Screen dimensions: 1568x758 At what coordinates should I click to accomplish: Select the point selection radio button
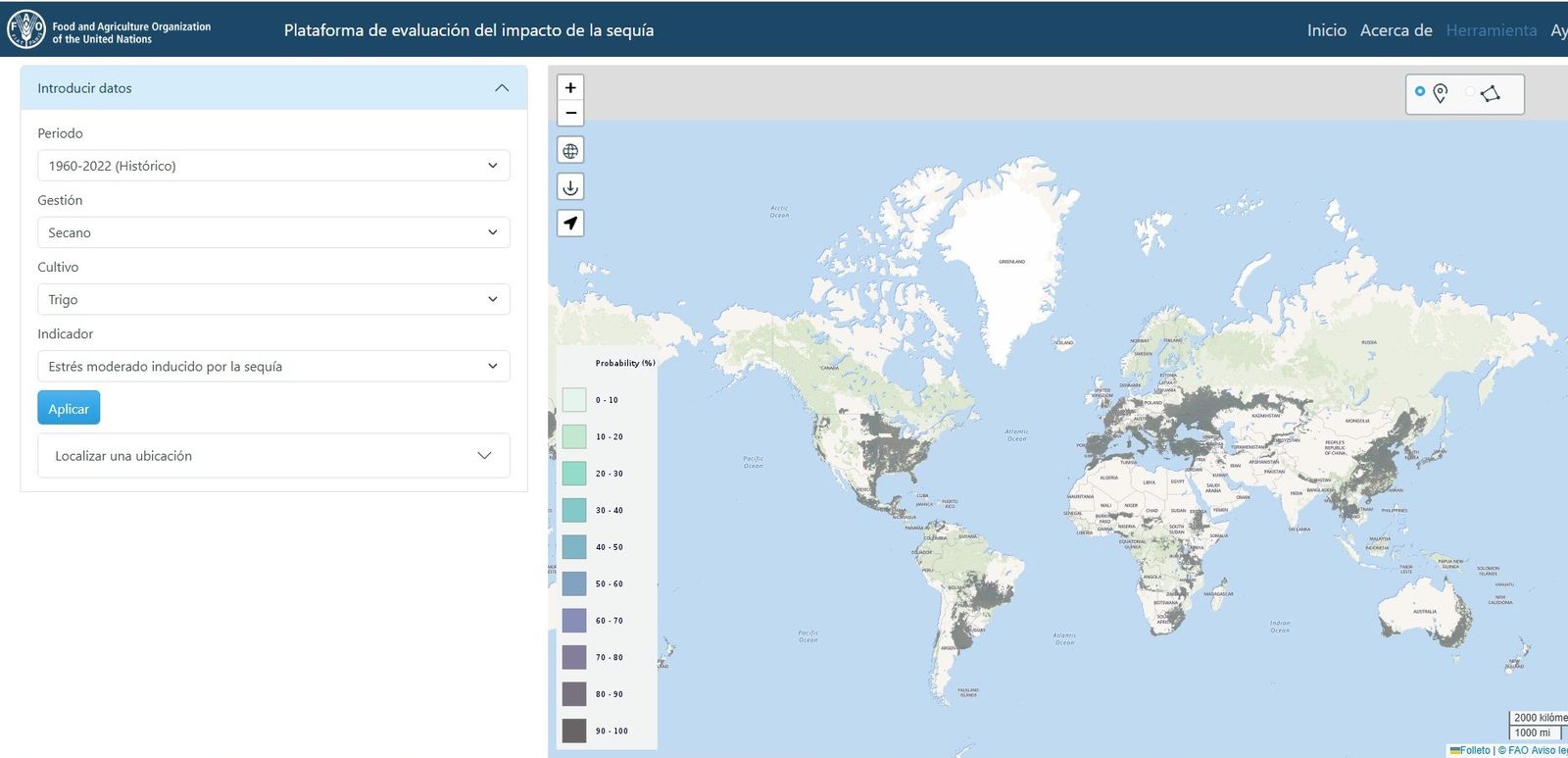point(1420,91)
